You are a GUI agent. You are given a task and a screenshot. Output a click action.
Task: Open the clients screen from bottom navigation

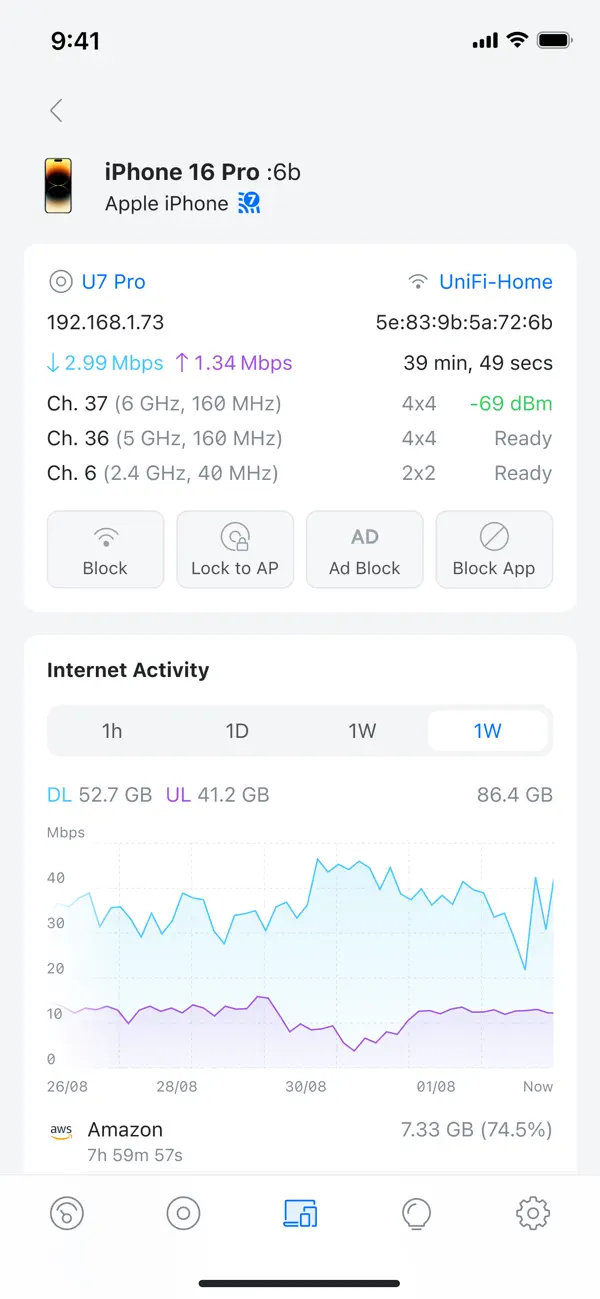point(183,1213)
